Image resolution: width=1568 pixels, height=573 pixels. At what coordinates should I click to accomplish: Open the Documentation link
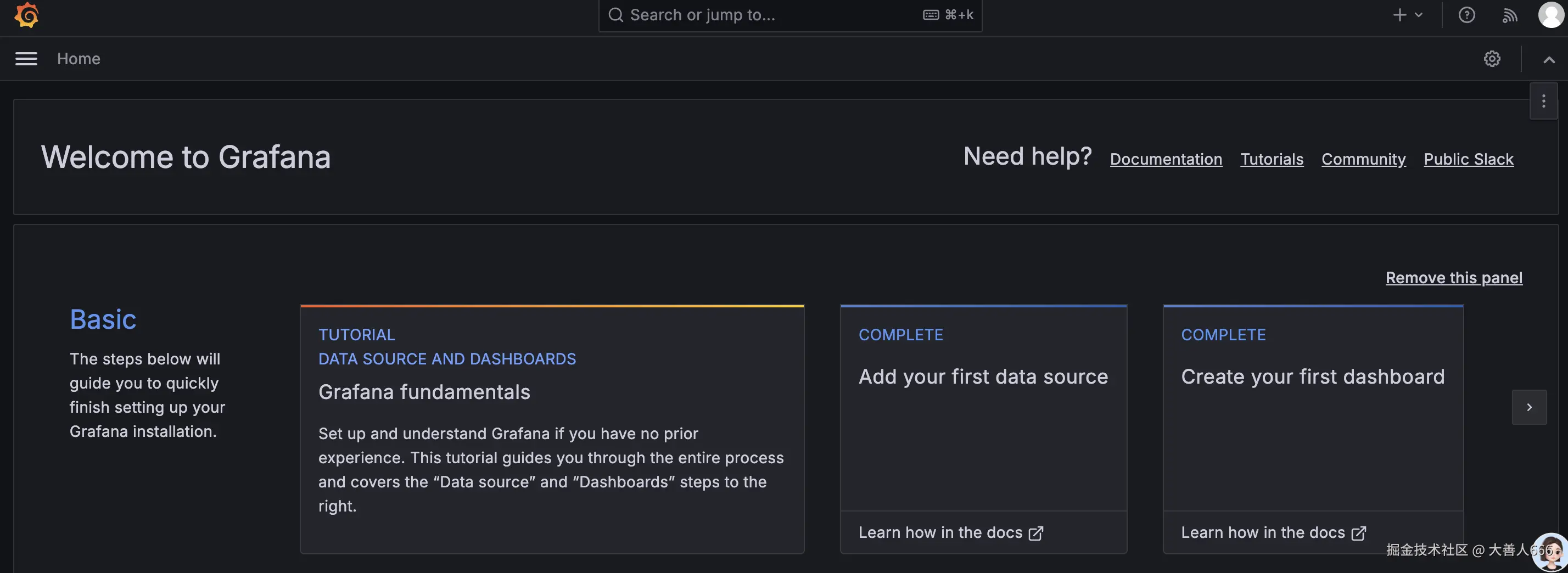[x=1166, y=159]
